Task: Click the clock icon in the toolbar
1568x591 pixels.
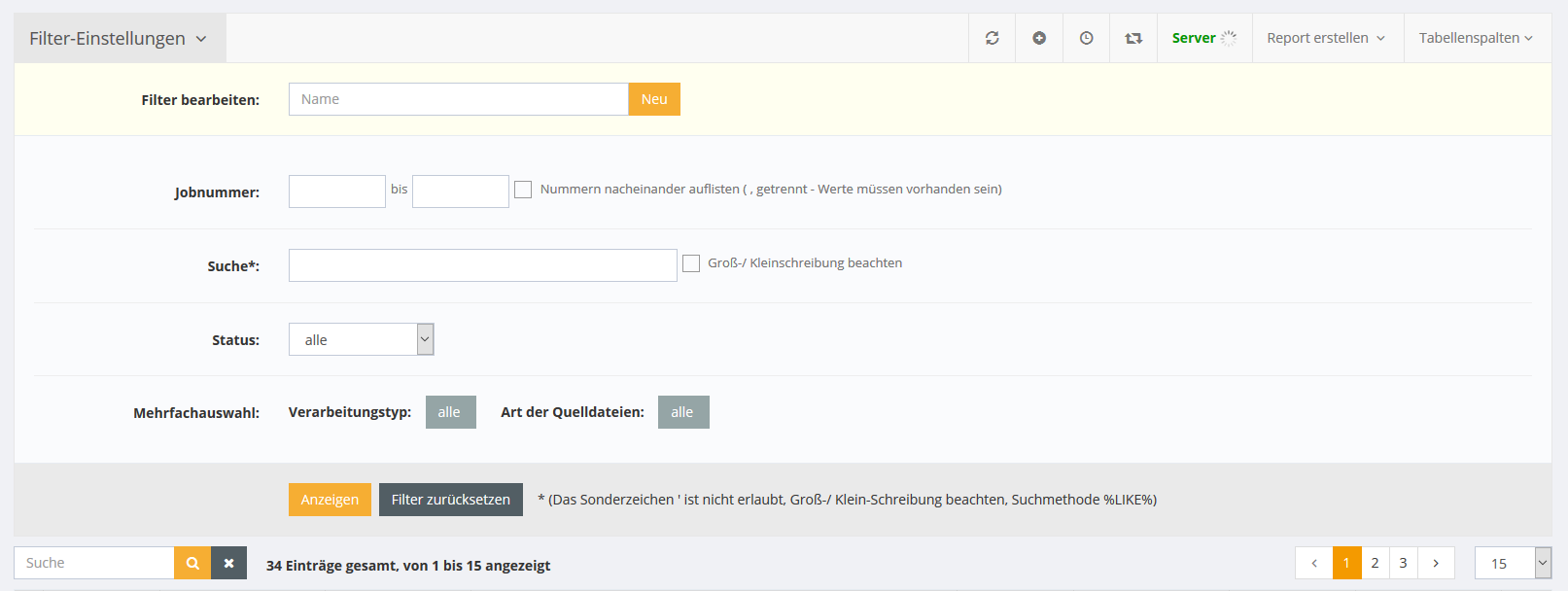Action: coord(1086,38)
